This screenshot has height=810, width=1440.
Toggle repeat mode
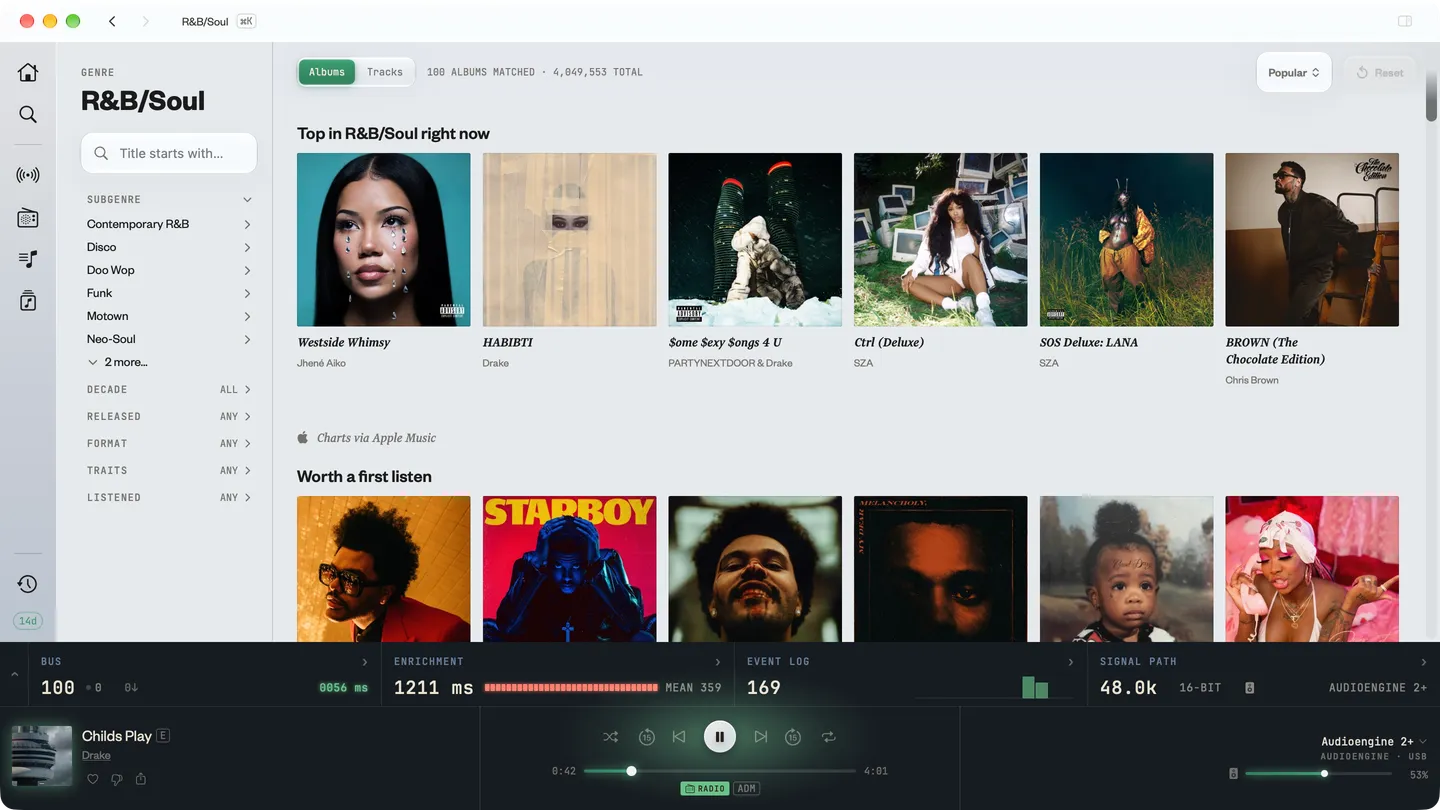829,737
